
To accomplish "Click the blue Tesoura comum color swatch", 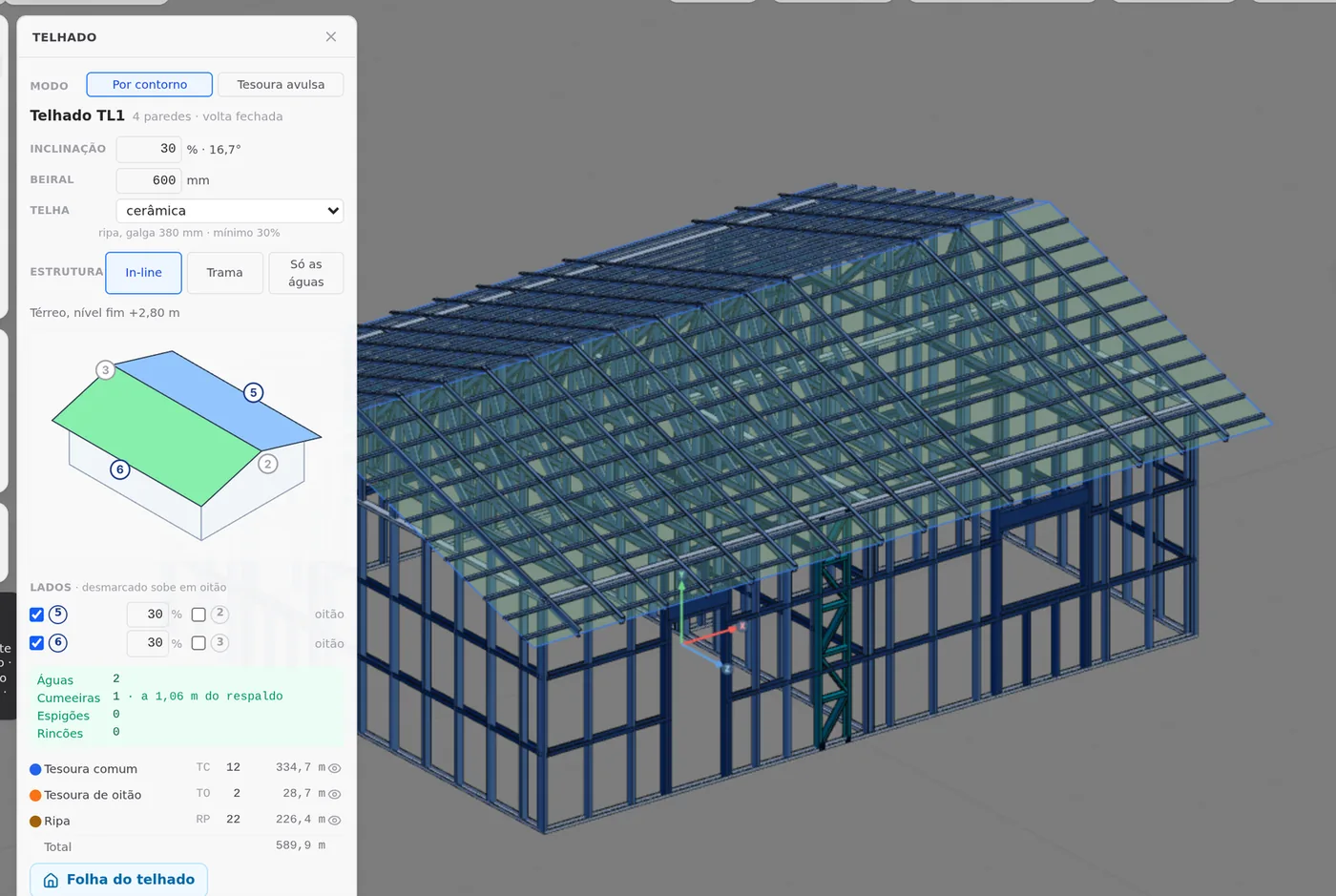I will coord(35,769).
